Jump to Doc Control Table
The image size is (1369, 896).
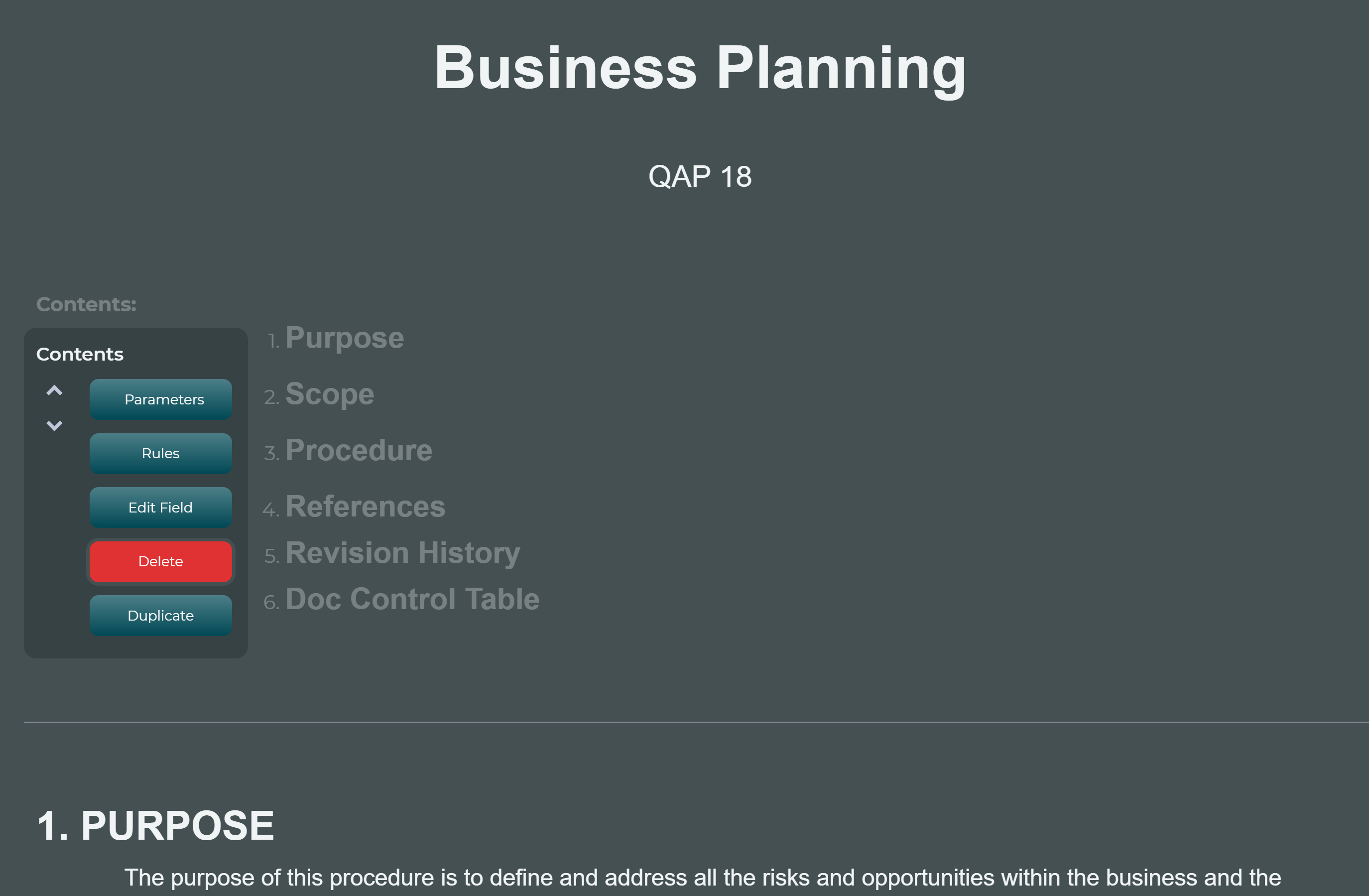tap(412, 599)
